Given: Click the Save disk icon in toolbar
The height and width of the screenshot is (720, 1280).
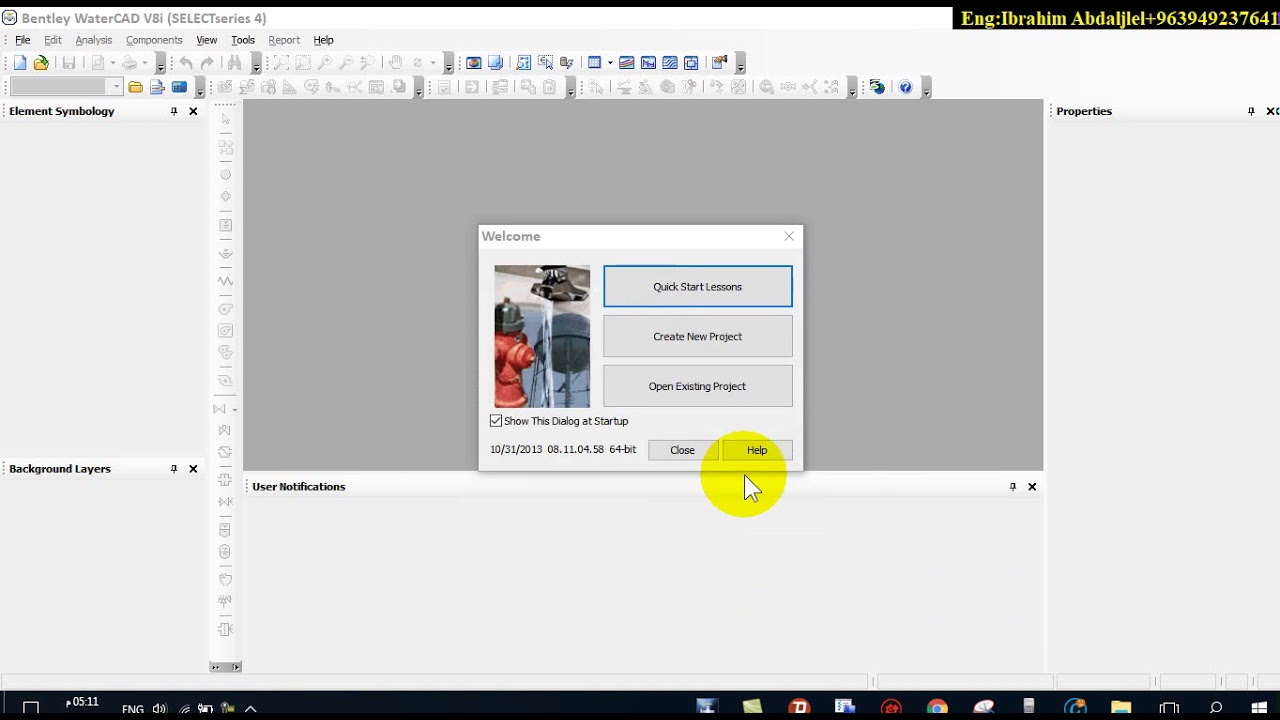Looking at the screenshot, I should pyautogui.click(x=69, y=63).
